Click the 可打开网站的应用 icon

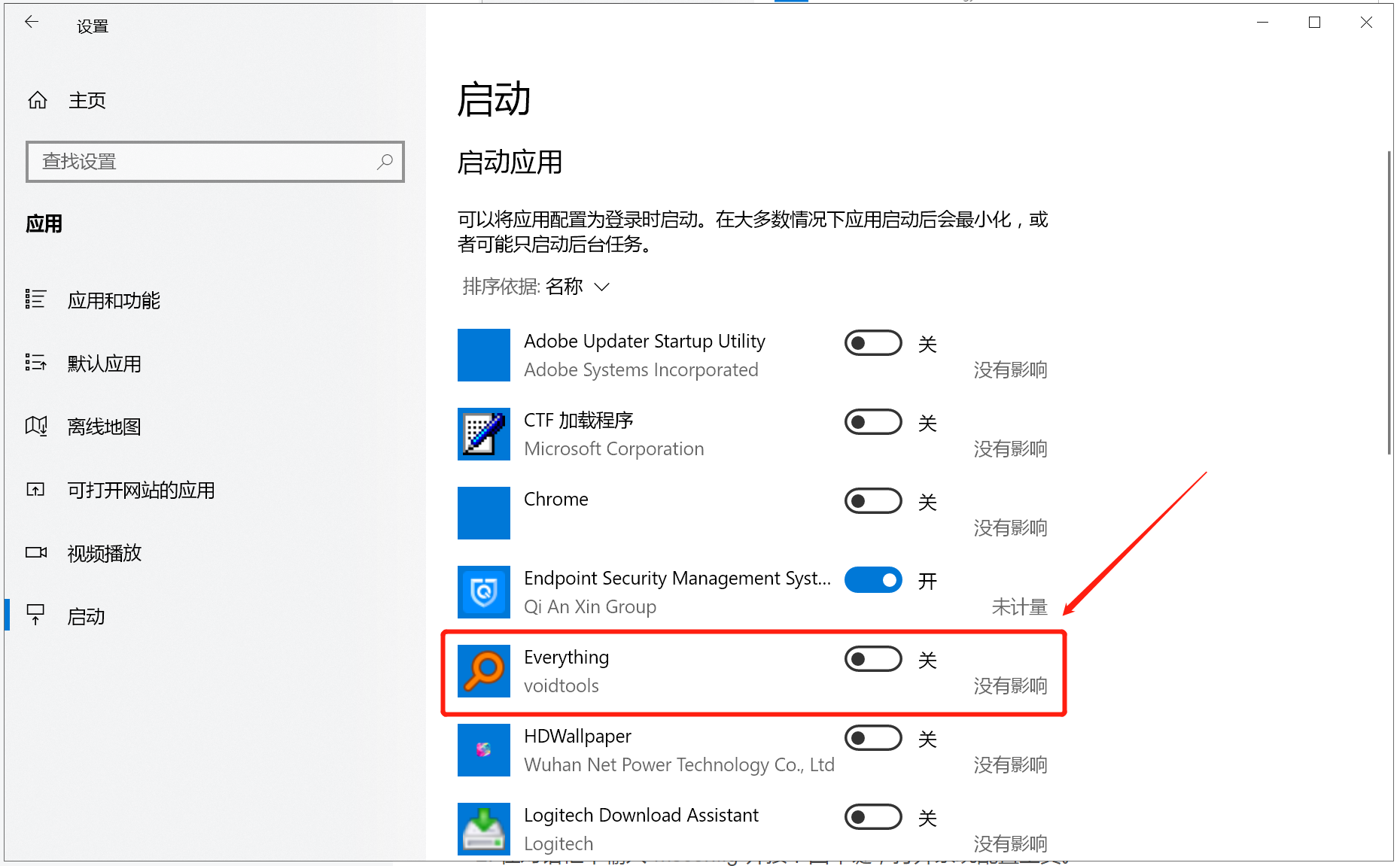(35, 490)
